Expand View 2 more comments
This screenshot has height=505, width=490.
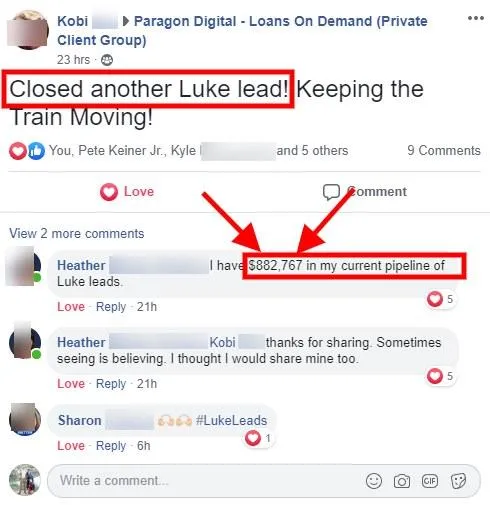tap(77, 233)
